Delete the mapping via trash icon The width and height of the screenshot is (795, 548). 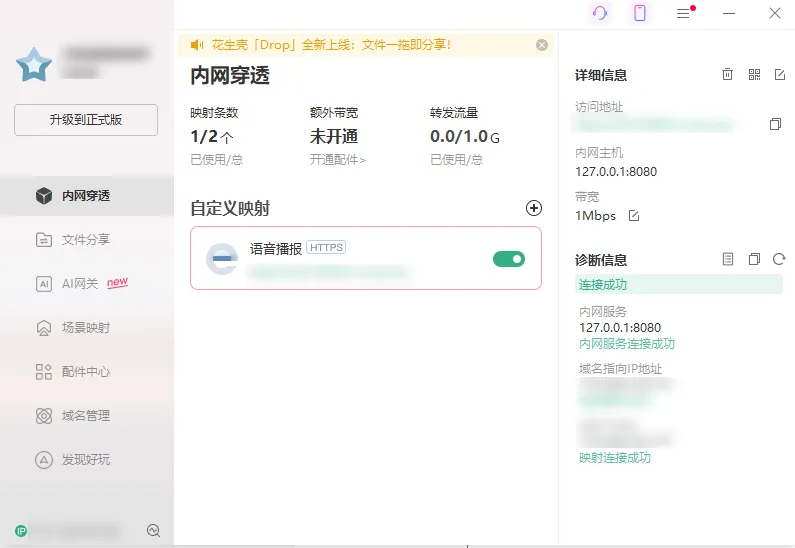(727, 75)
